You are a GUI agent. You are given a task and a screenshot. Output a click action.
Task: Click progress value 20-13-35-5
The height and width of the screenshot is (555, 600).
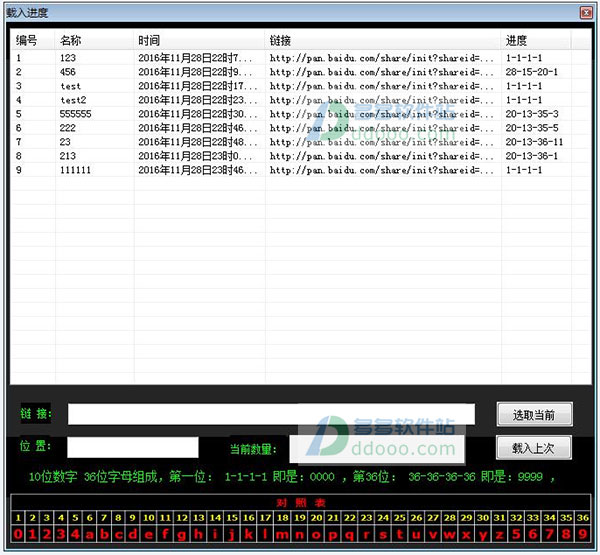coord(532,128)
